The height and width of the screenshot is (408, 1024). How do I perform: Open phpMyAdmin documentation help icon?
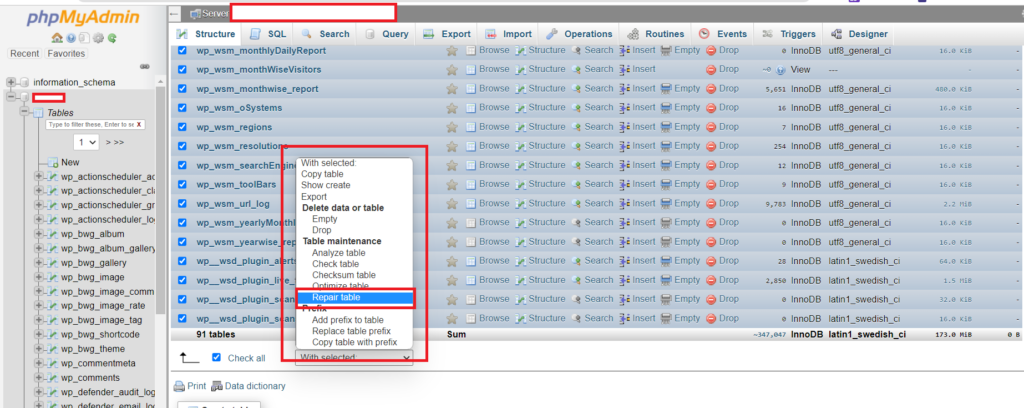71,38
